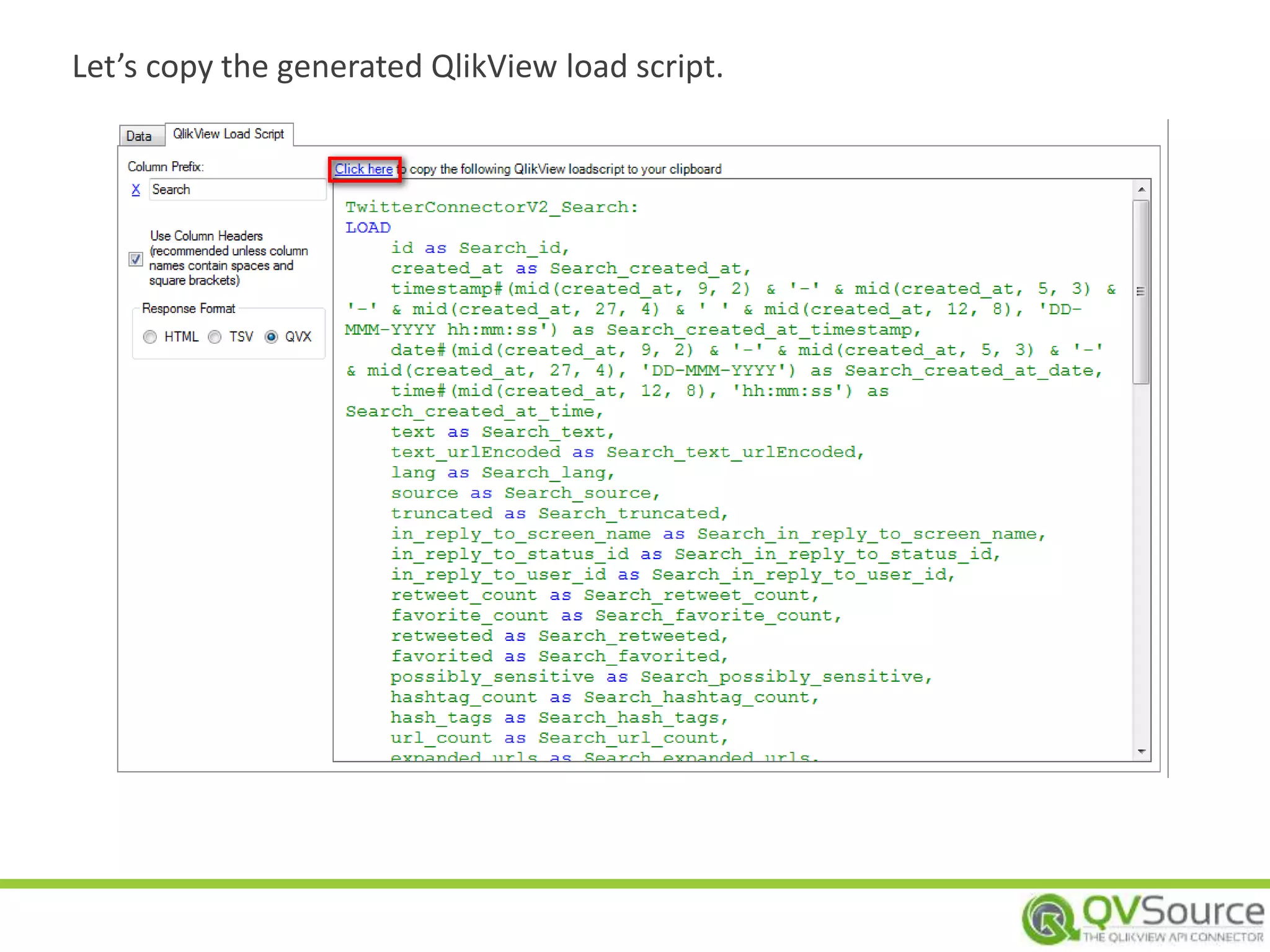Screen dimensions: 1270x952
Task: Click the 'Click here' copy link
Action: [x=363, y=169]
